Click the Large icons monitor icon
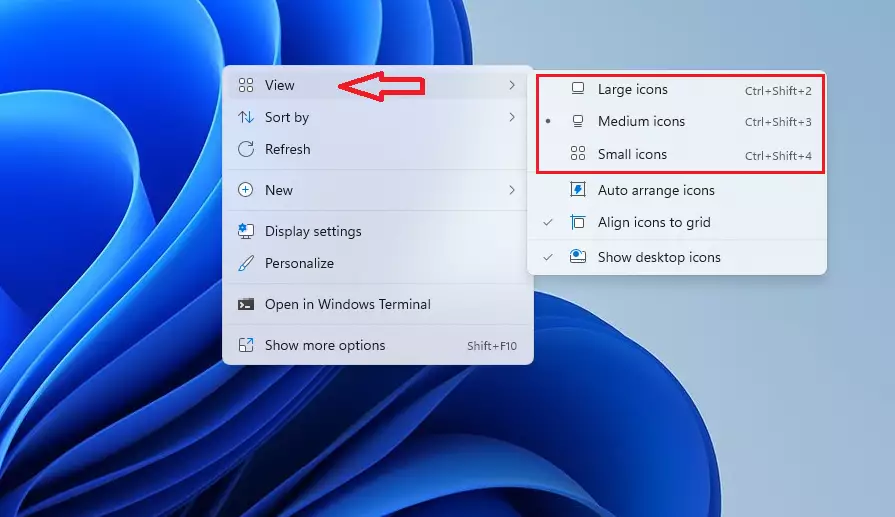Image resolution: width=895 pixels, height=517 pixels. point(578,88)
